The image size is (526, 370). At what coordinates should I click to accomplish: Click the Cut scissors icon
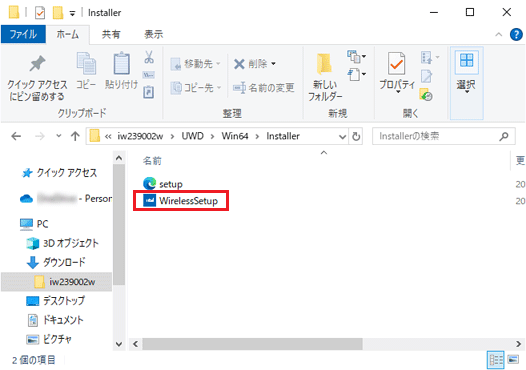click(149, 57)
